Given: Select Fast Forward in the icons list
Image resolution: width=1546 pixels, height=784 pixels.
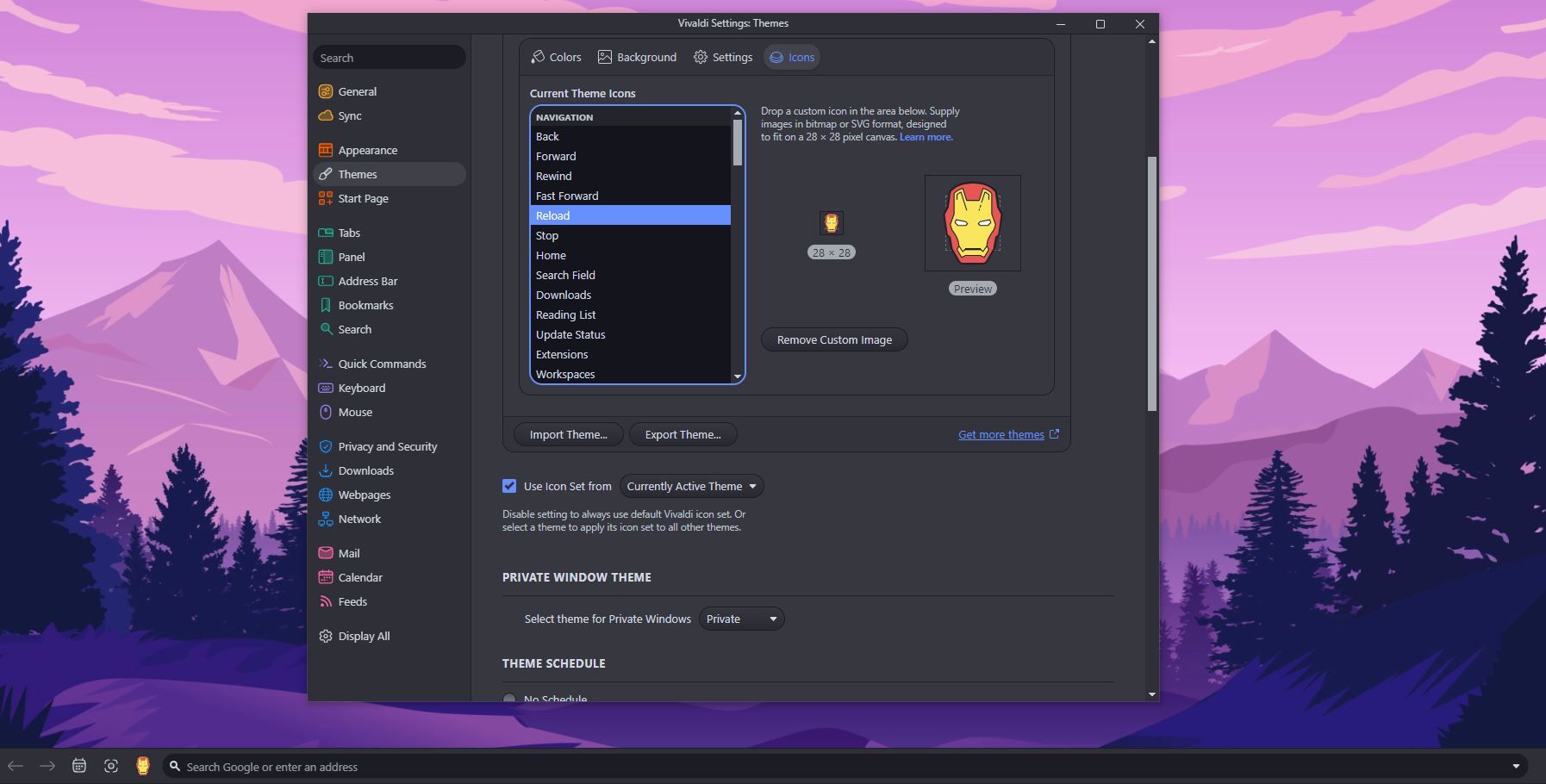Looking at the screenshot, I should click(631, 196).
